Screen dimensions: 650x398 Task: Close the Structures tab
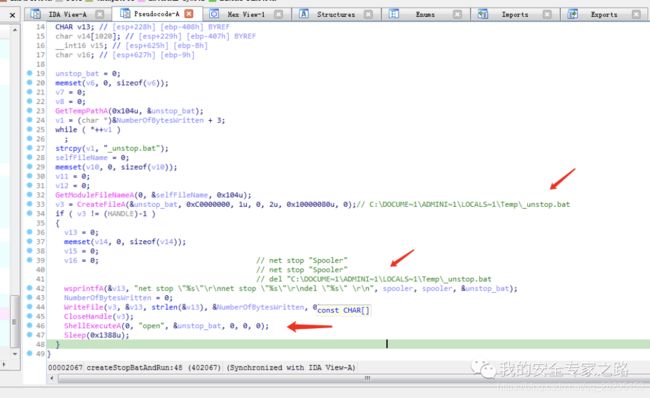point(368,15)
